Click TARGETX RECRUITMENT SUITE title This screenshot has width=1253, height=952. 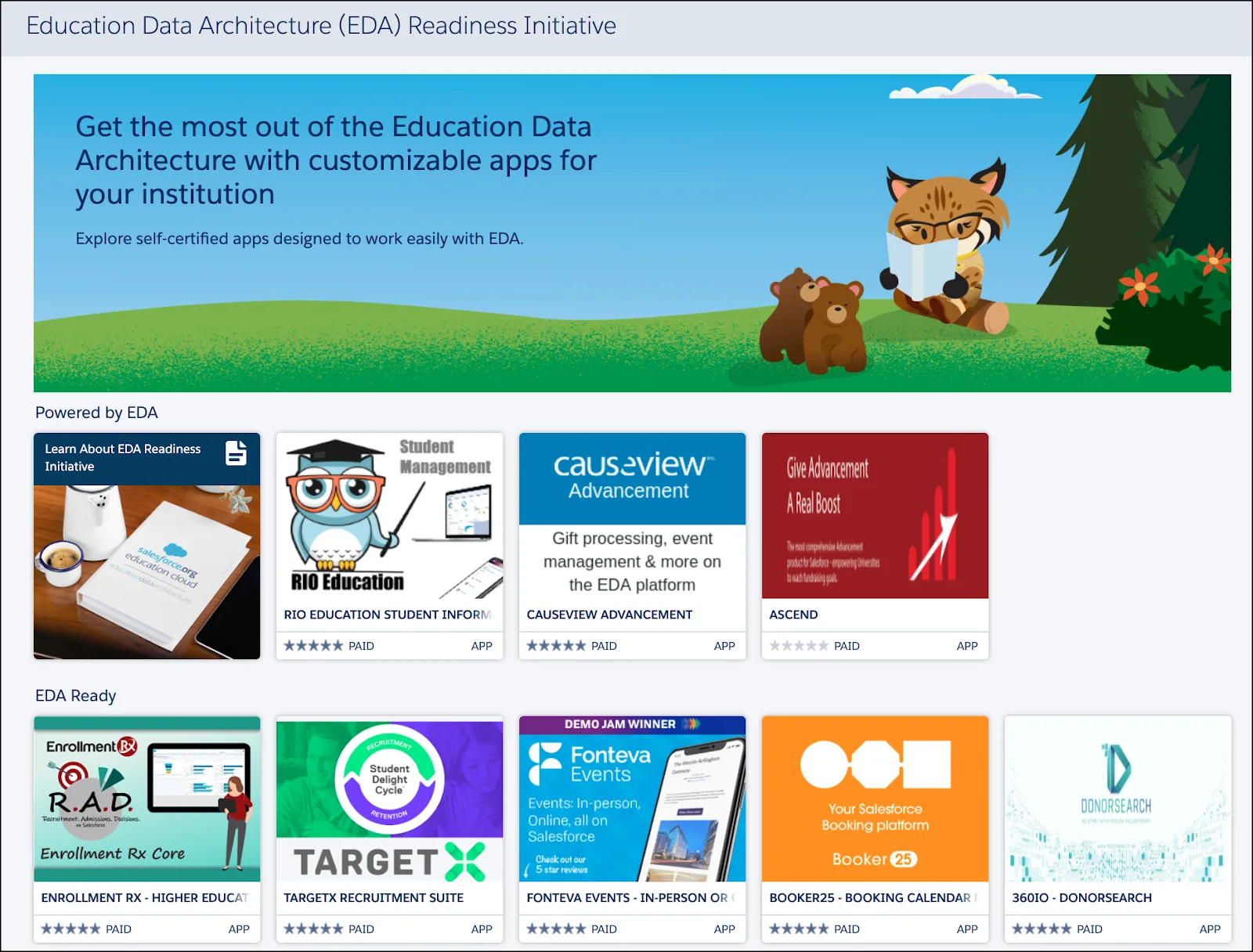point(374,898)
